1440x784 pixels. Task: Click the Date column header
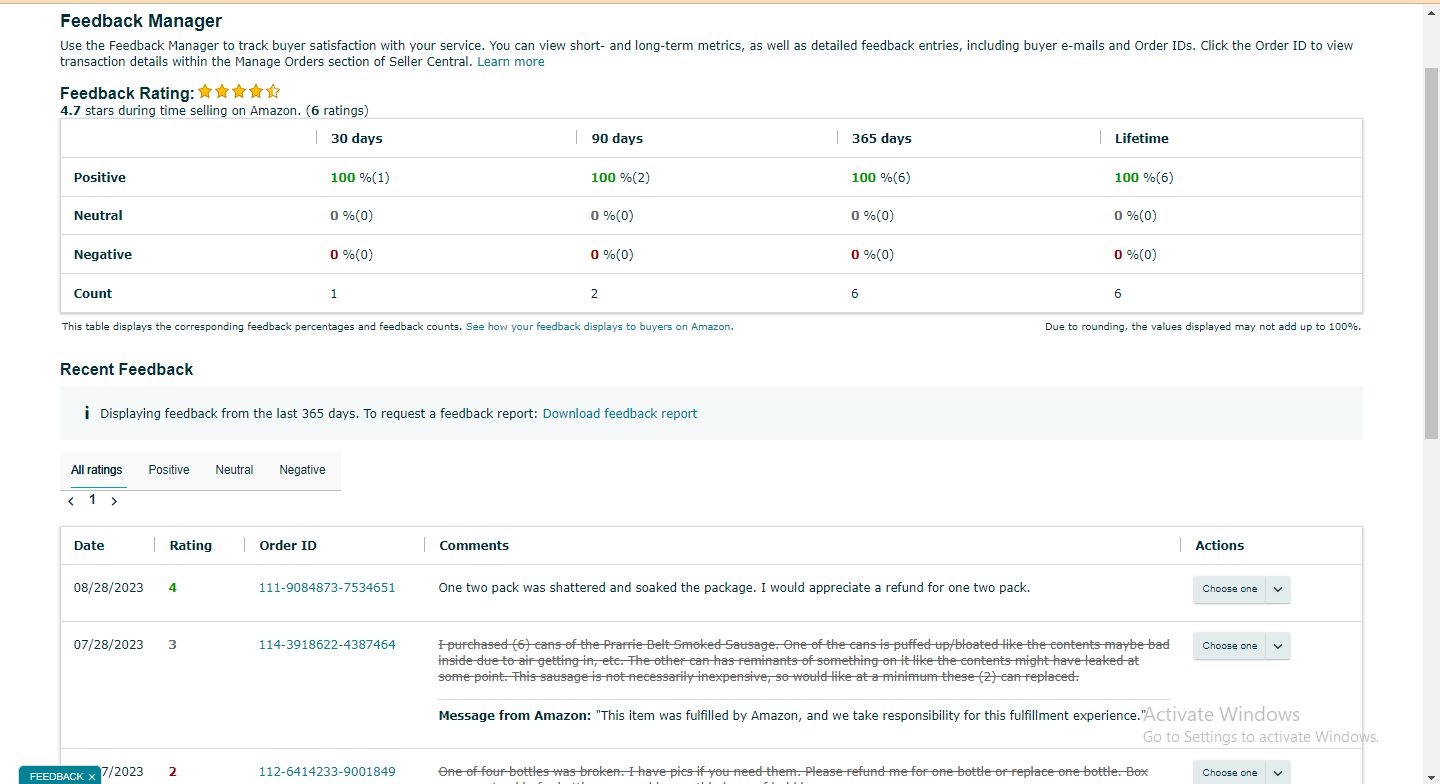(89, 546)
